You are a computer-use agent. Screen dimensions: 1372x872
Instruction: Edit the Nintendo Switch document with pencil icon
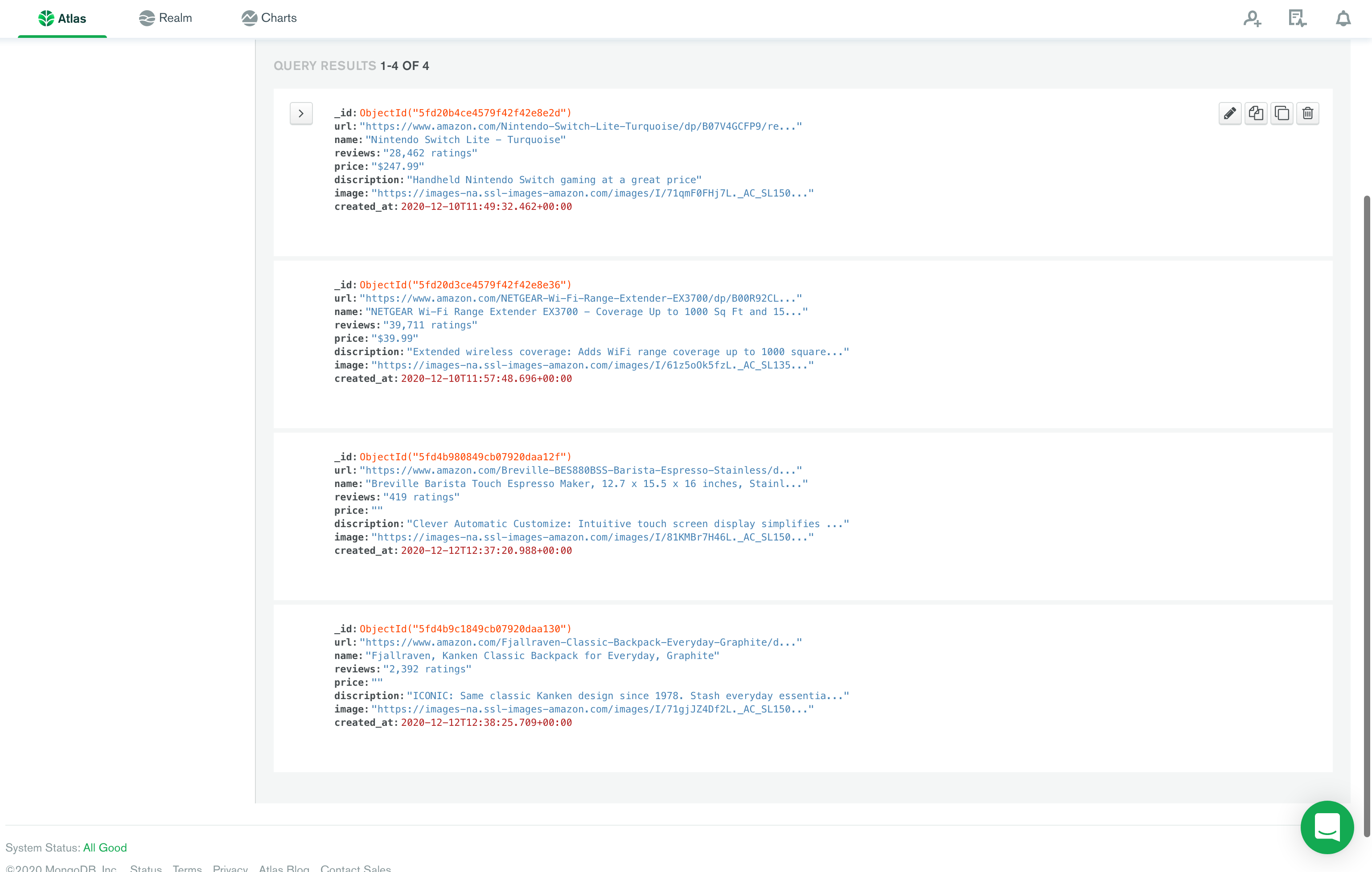1229,113
